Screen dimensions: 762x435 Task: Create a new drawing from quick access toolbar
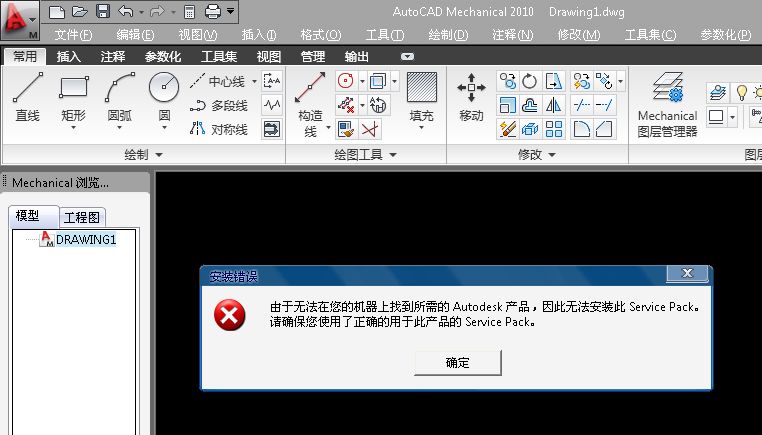(x=57, y=12)
